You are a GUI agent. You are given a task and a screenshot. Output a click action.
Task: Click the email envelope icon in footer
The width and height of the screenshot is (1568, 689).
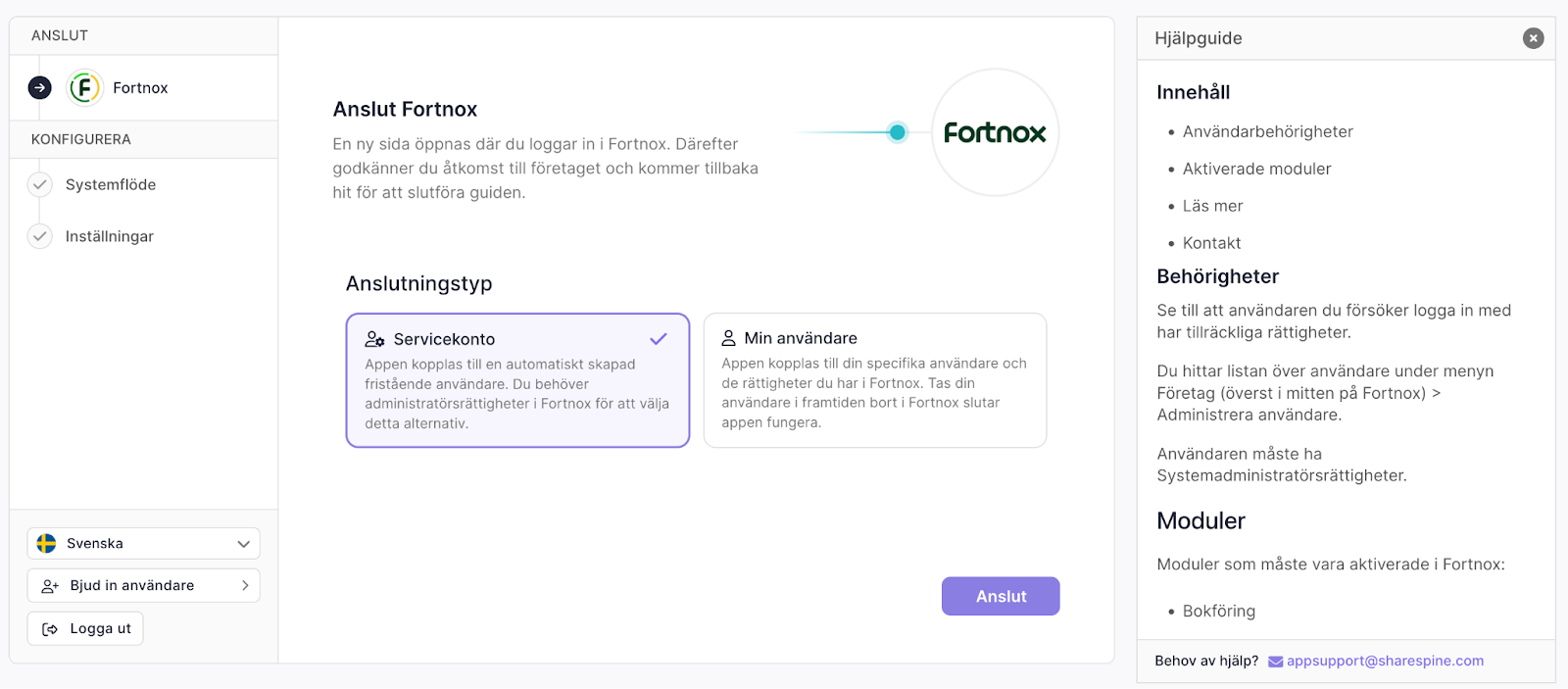click(x=1275, y=662)
